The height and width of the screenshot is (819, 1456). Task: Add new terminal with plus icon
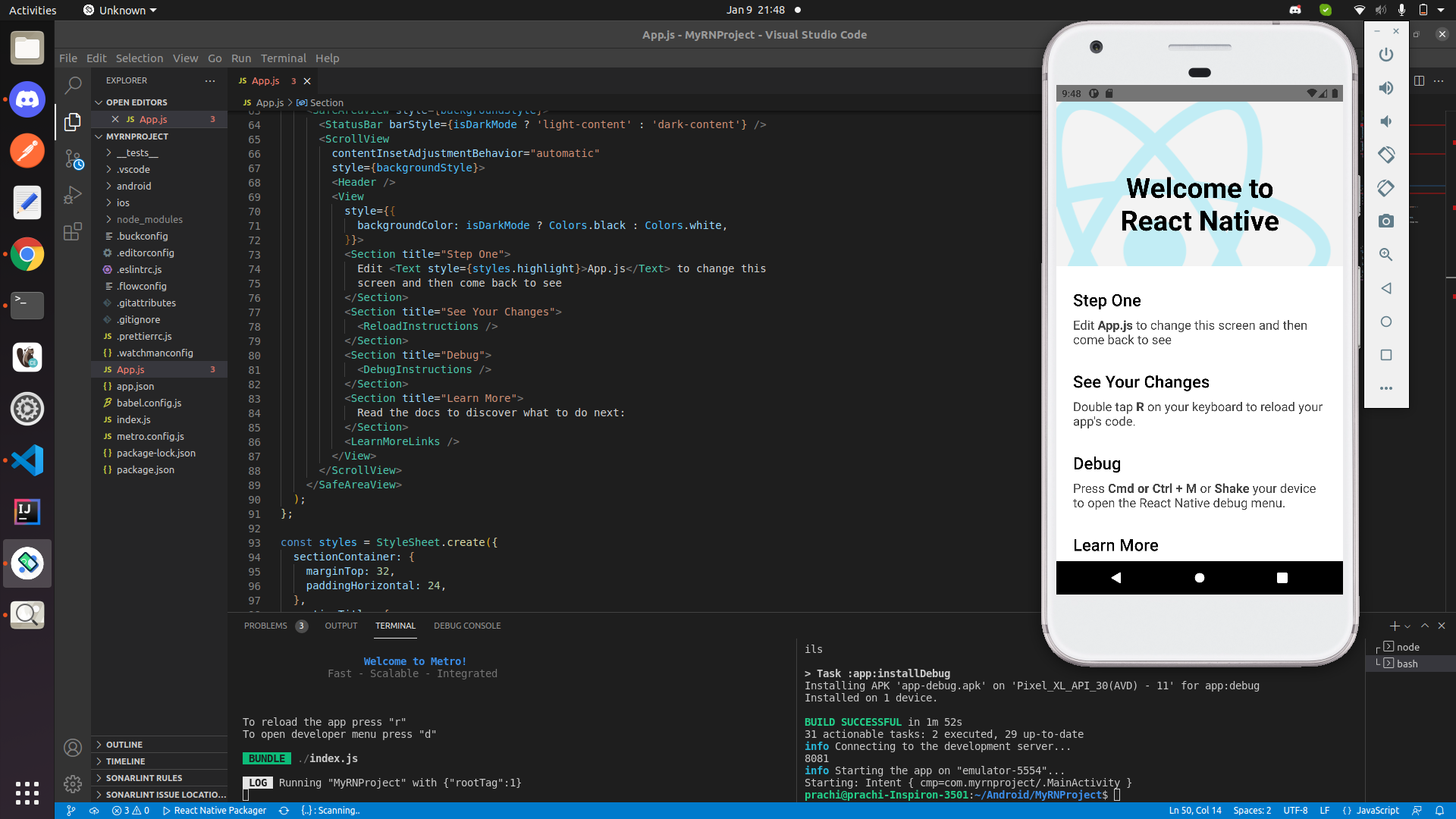(x=1395, y=626)
